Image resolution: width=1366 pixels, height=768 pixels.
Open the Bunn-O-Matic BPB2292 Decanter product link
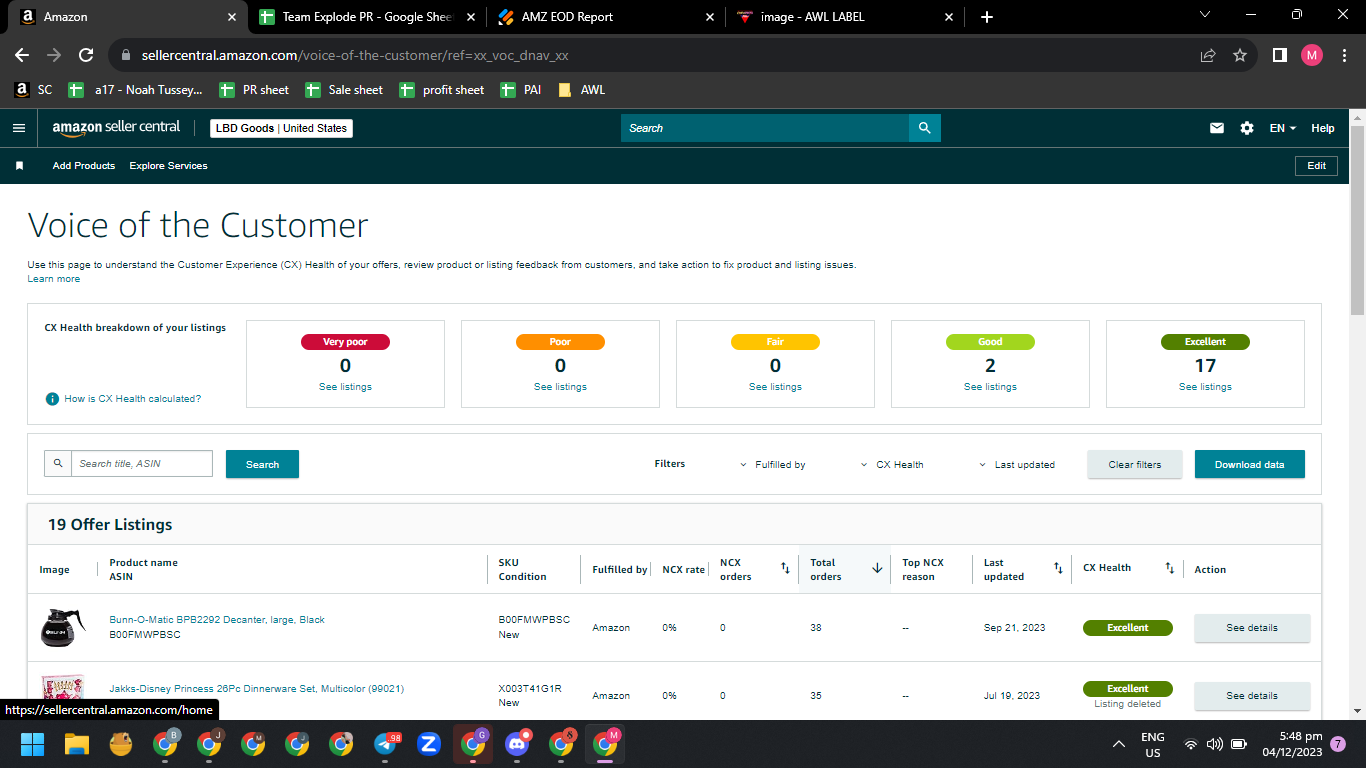coord(217,620)
